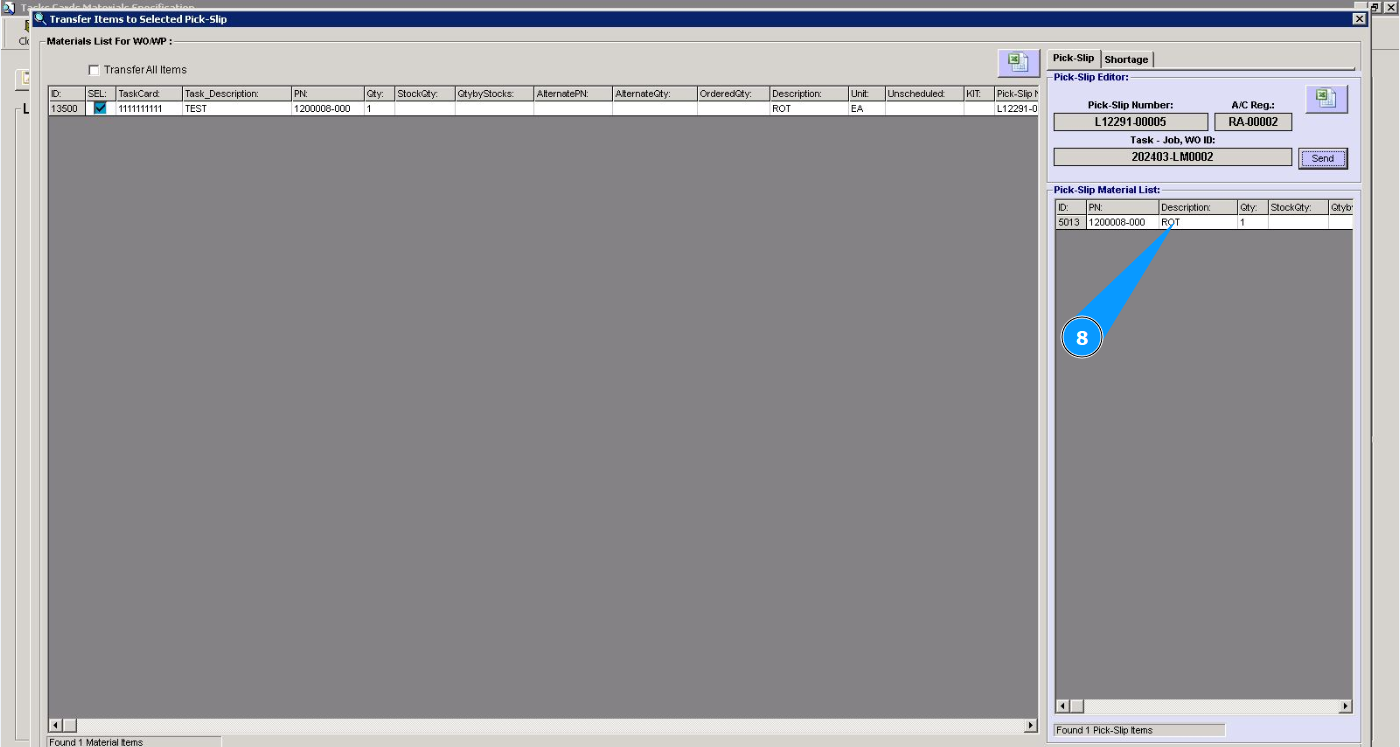Sort materials list by TaskCard column header

(149, 94)
